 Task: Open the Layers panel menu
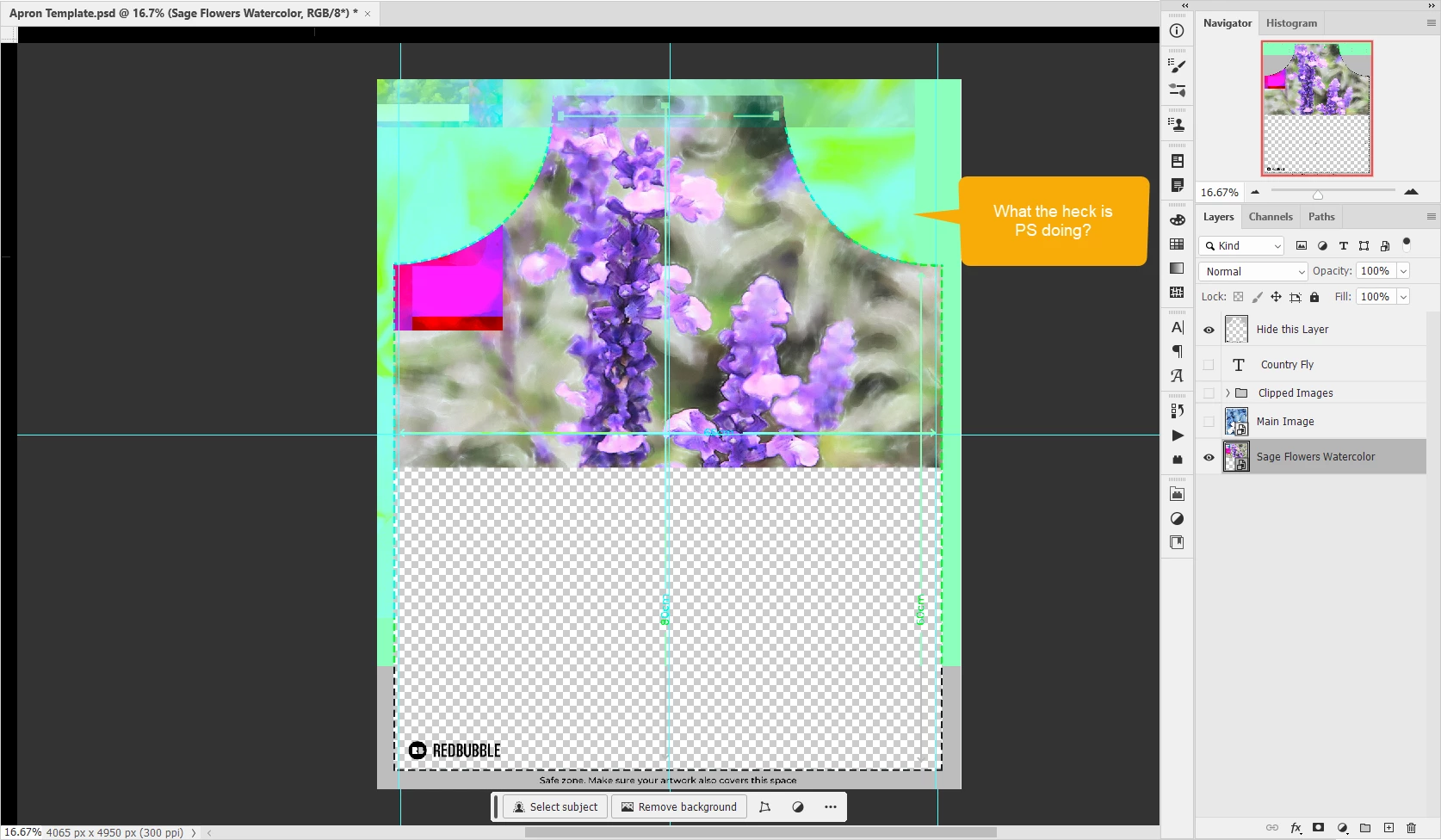click(1431, 217)
